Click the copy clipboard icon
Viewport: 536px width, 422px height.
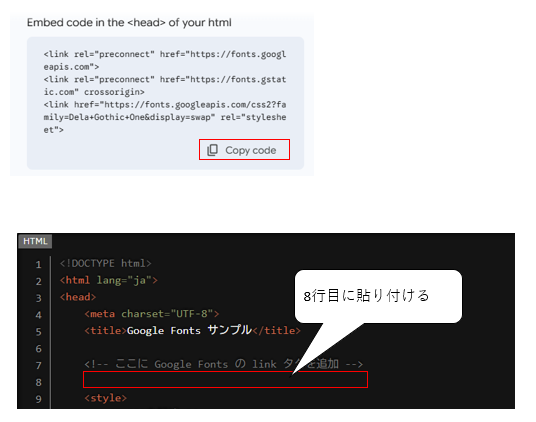point(212,150)
